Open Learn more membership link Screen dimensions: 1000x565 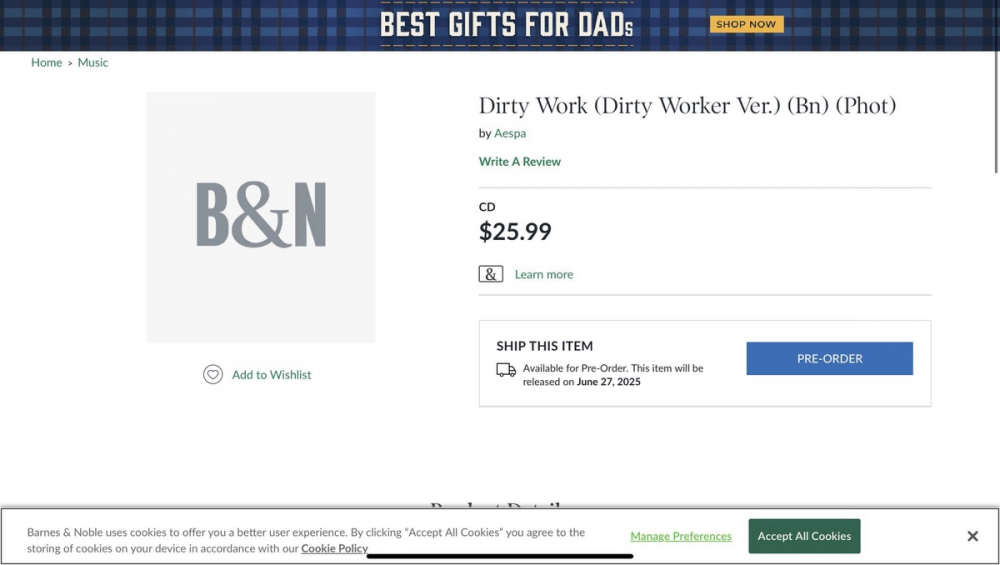tap(544, 274)
